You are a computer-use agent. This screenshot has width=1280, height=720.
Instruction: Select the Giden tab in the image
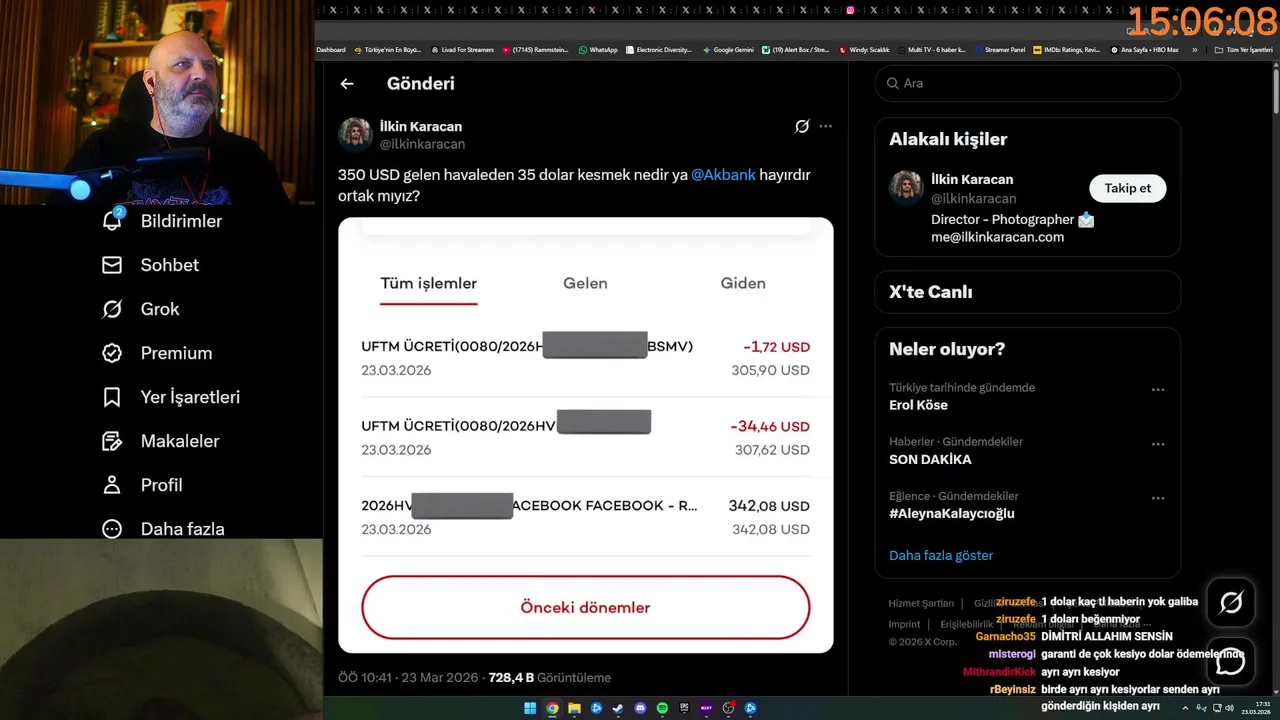coord(743,283)
